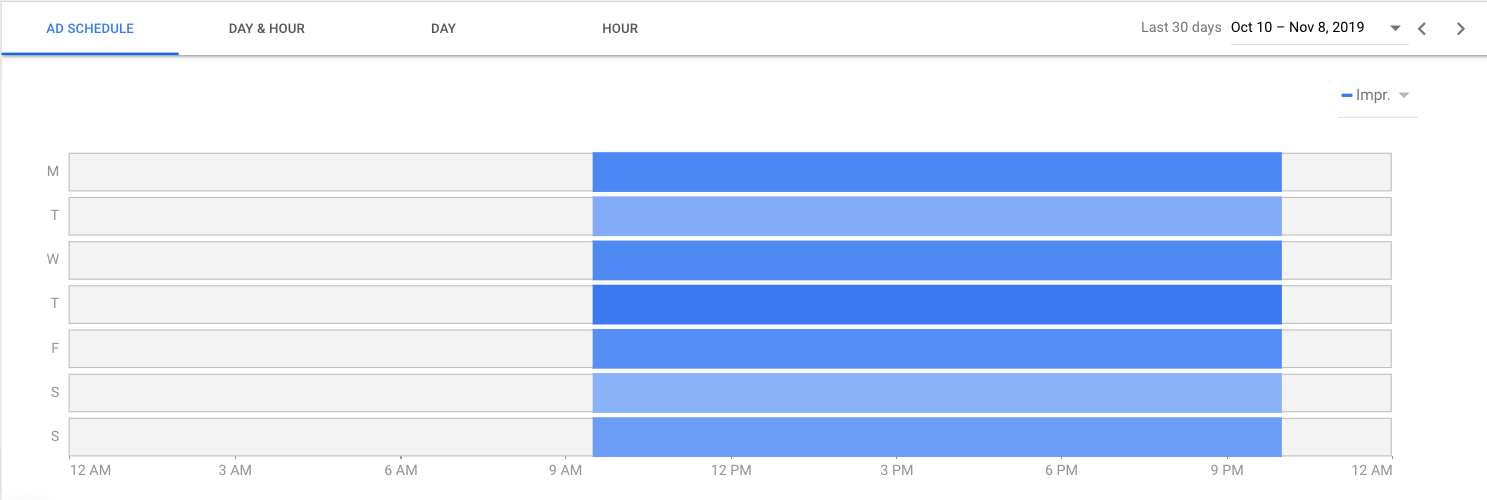Go to the previous date range
The height and width of the screenshot is (500, 1487).
click(x=1422, y=28)
